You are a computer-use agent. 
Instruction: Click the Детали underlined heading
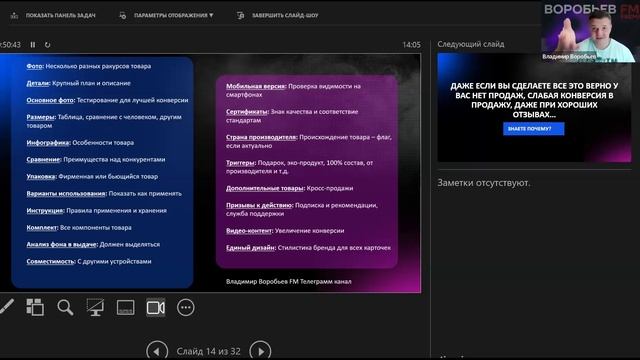[38, 83]
